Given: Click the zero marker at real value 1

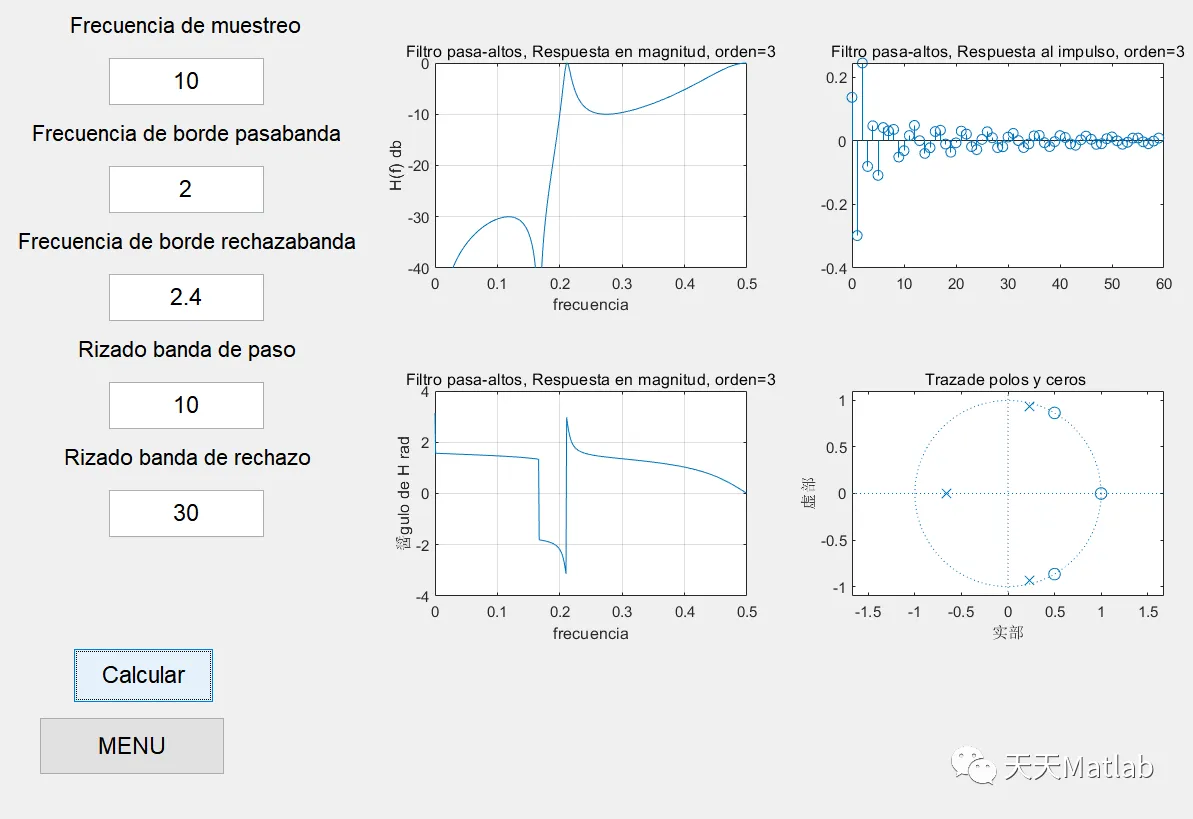Looking at the screenshot, I should (x=1101, y=493).
